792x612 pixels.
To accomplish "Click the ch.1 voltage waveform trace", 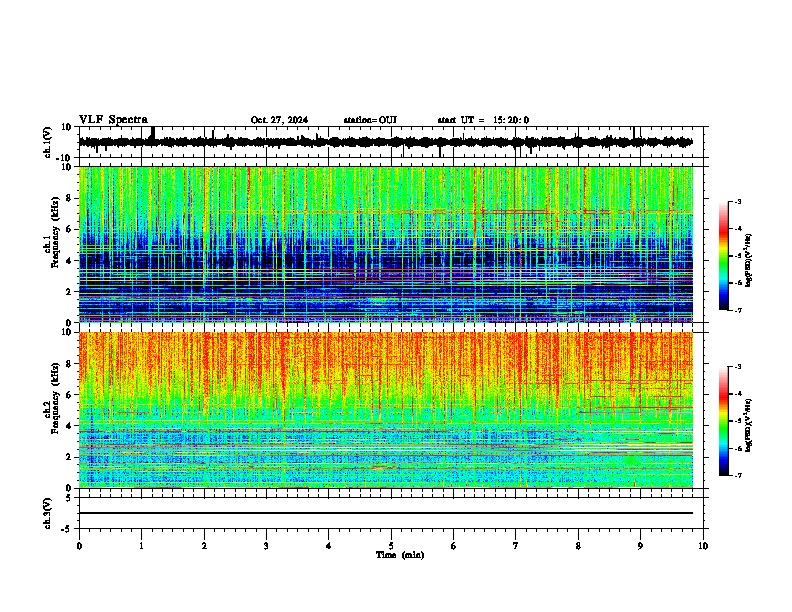I will click(386, 142).
